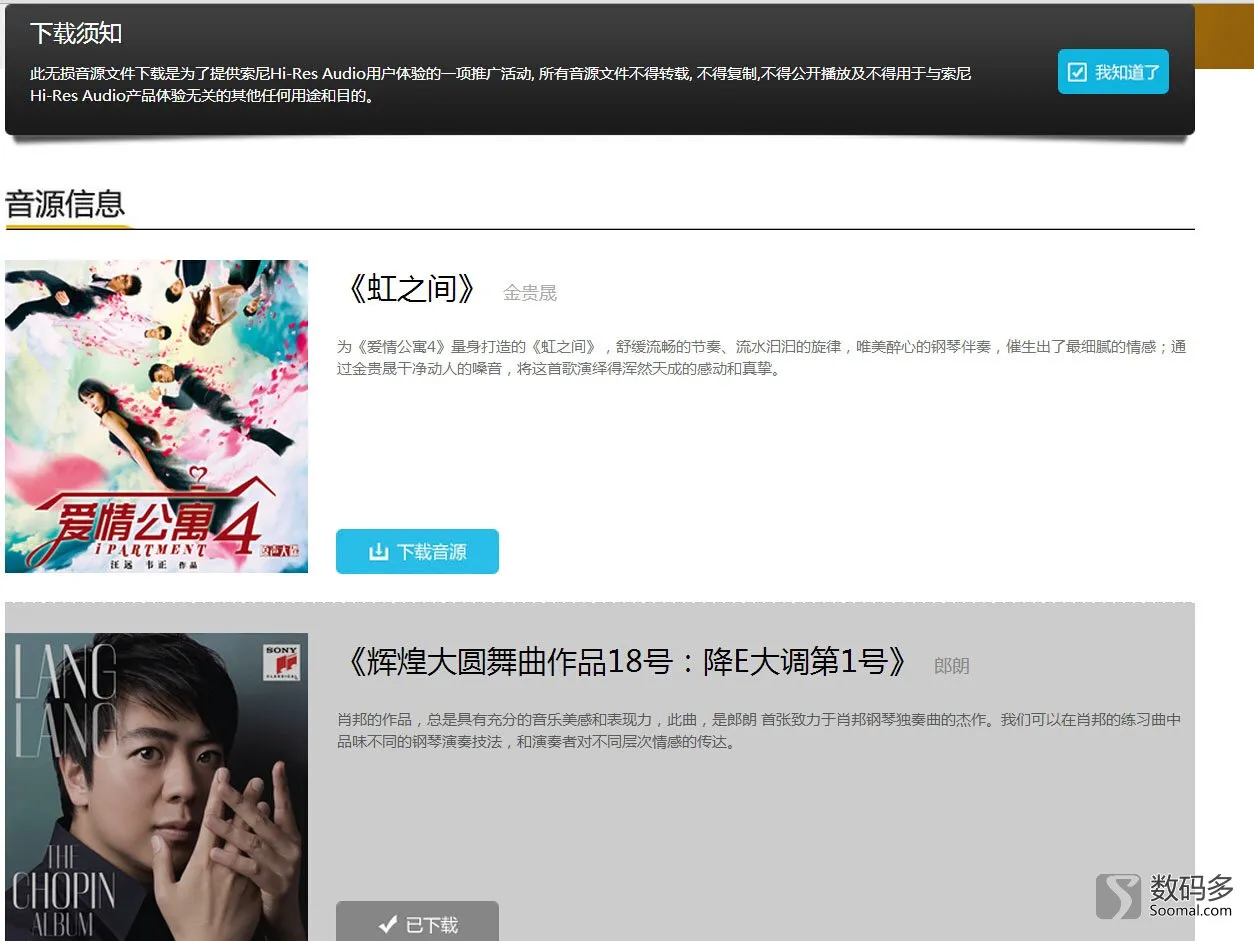The height and width of the screenshot is (941, 1254).
Task: Click the 已下载 downloaded button
Action: [x=417, y=922]
